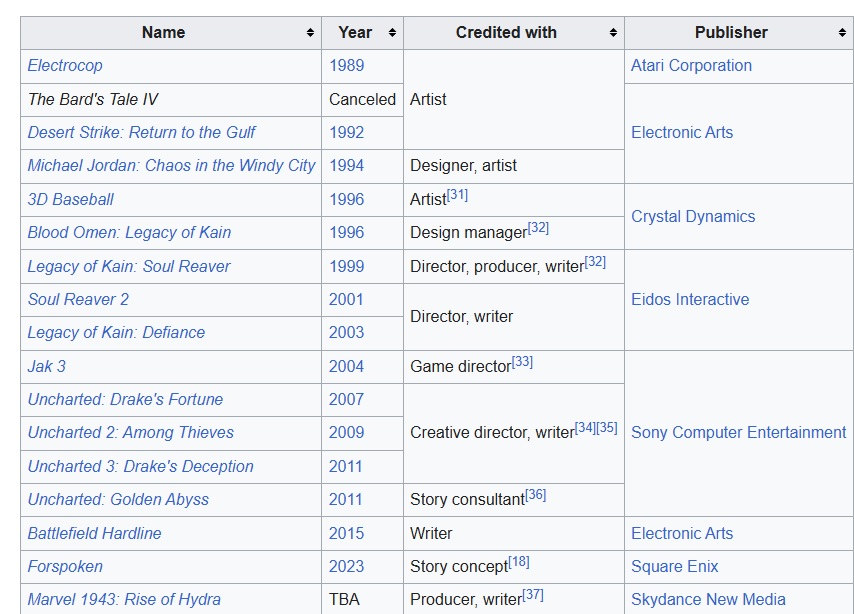Click the 2001 year link
The image size is (854, 614).
346,300
